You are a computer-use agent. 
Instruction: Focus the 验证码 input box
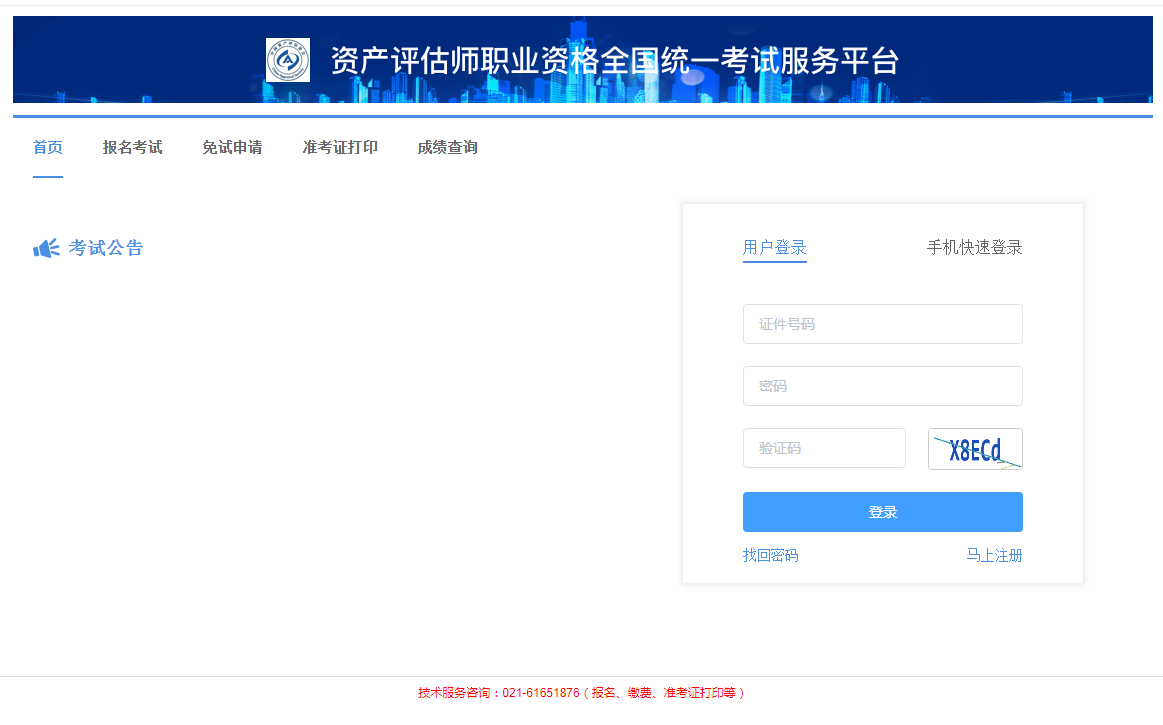824,448
